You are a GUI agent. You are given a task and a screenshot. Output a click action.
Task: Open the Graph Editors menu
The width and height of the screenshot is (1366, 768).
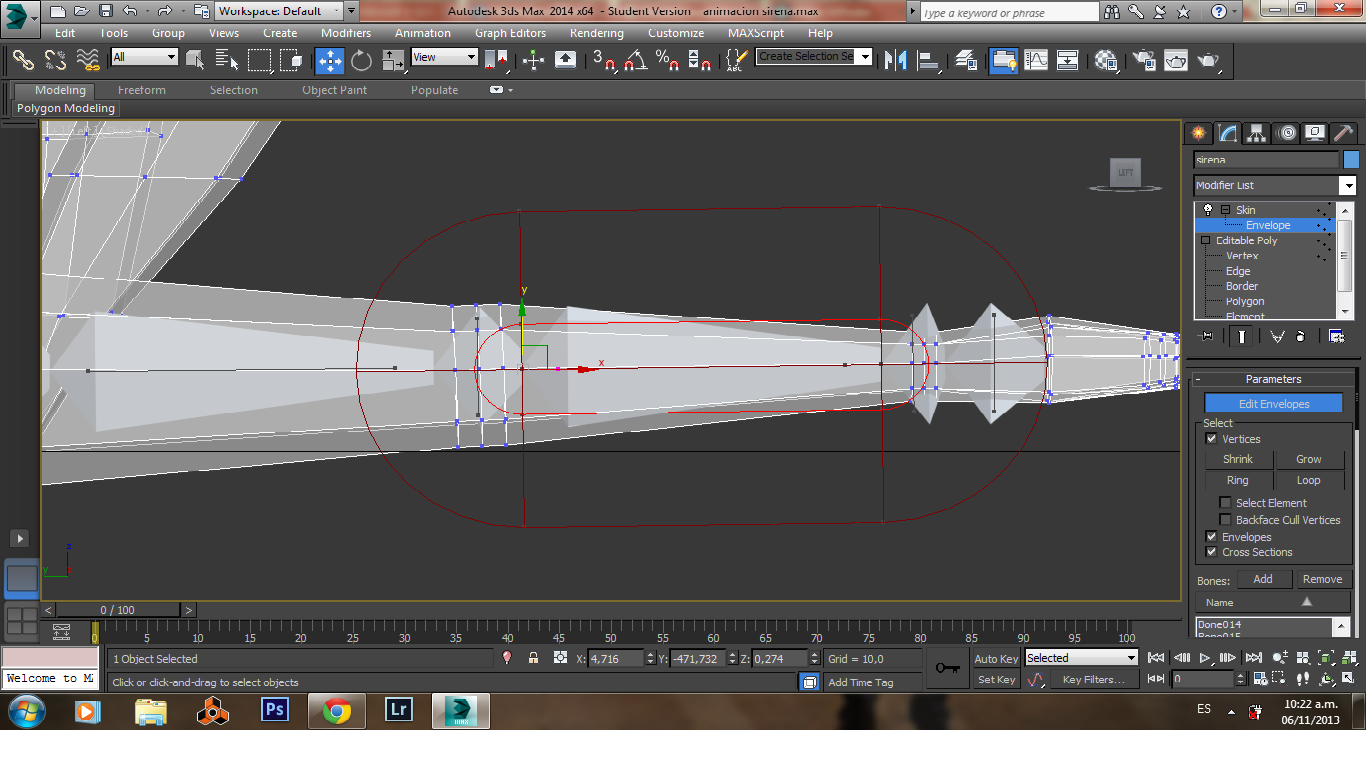[510, 33]
